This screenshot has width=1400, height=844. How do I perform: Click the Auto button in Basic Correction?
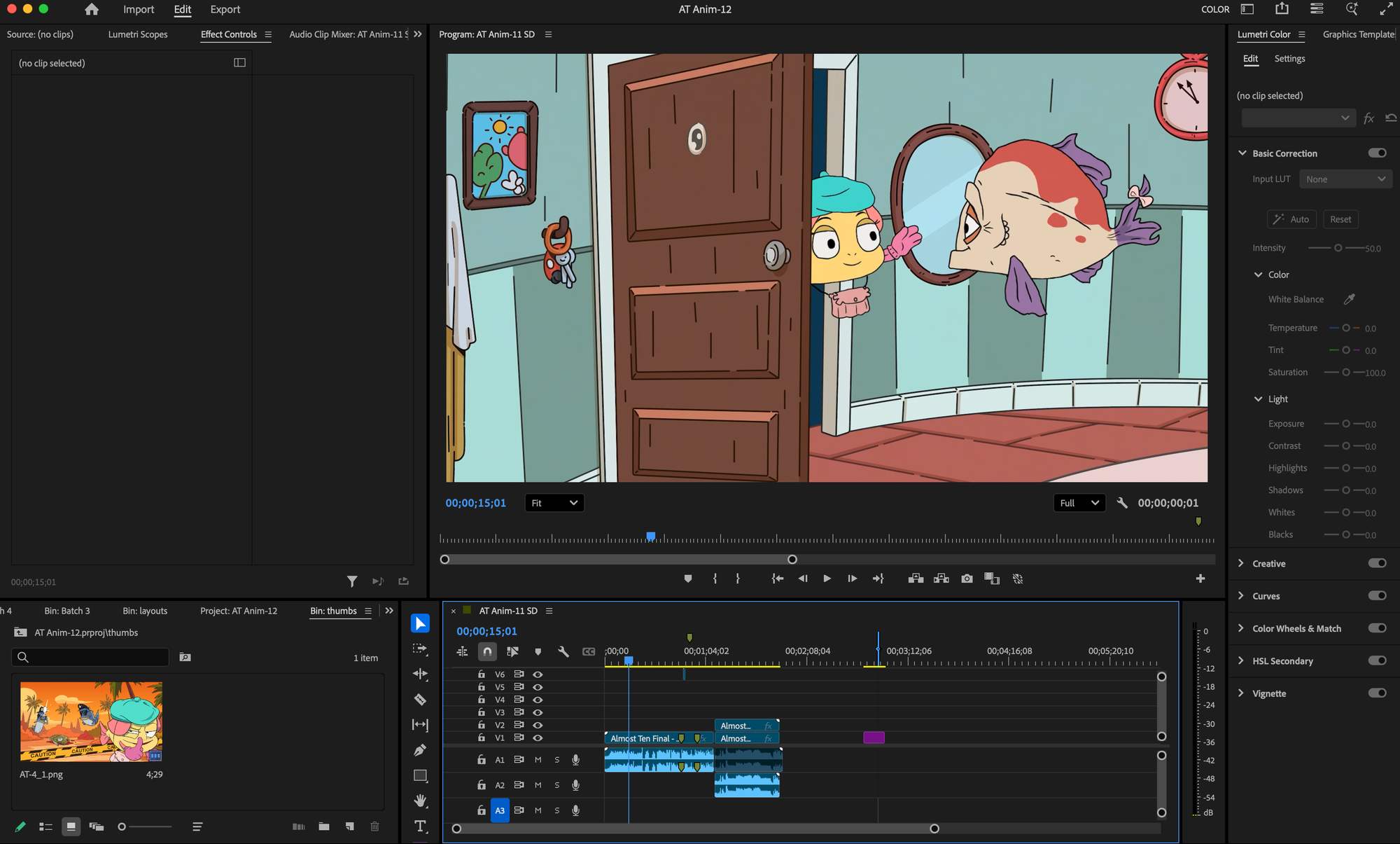coord(1291,219)
